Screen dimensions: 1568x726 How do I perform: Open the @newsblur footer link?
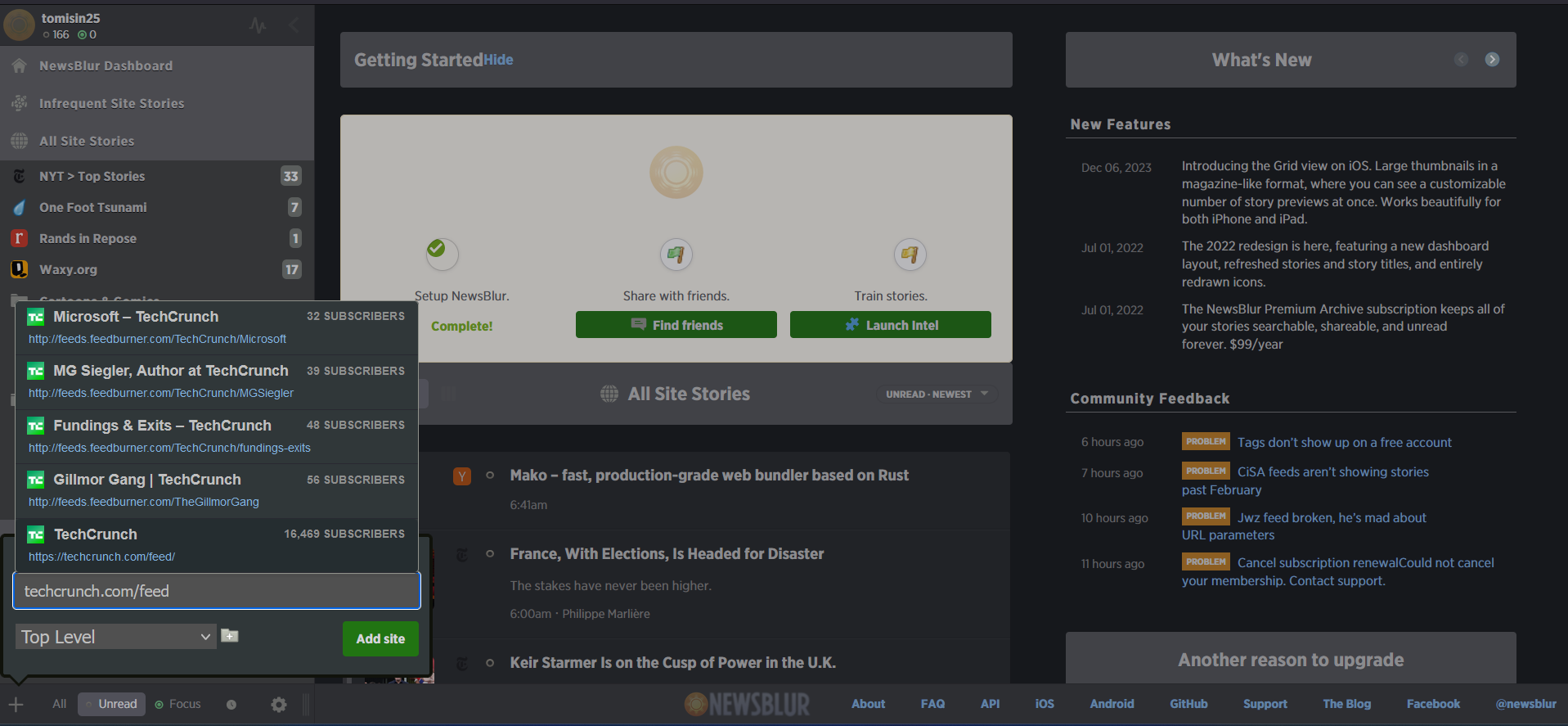coord(1525,704)
